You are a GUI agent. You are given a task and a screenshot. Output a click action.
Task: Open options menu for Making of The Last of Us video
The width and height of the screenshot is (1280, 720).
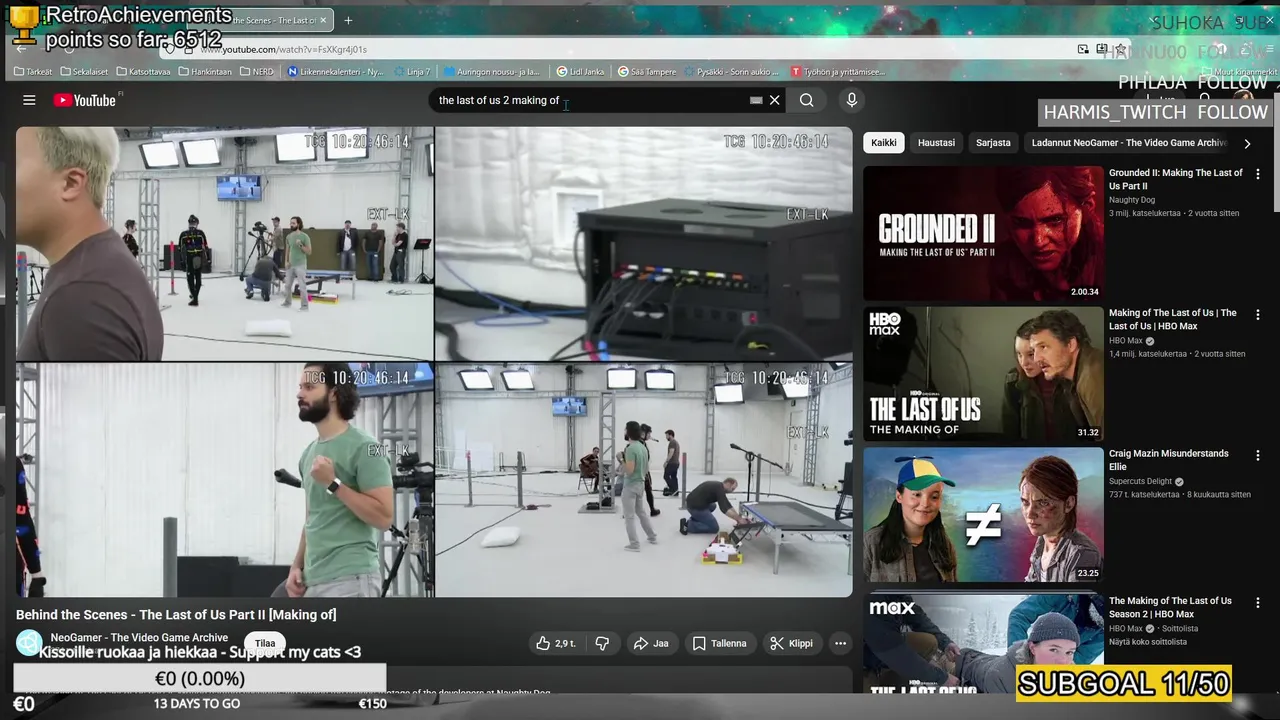pos(1258,314)
